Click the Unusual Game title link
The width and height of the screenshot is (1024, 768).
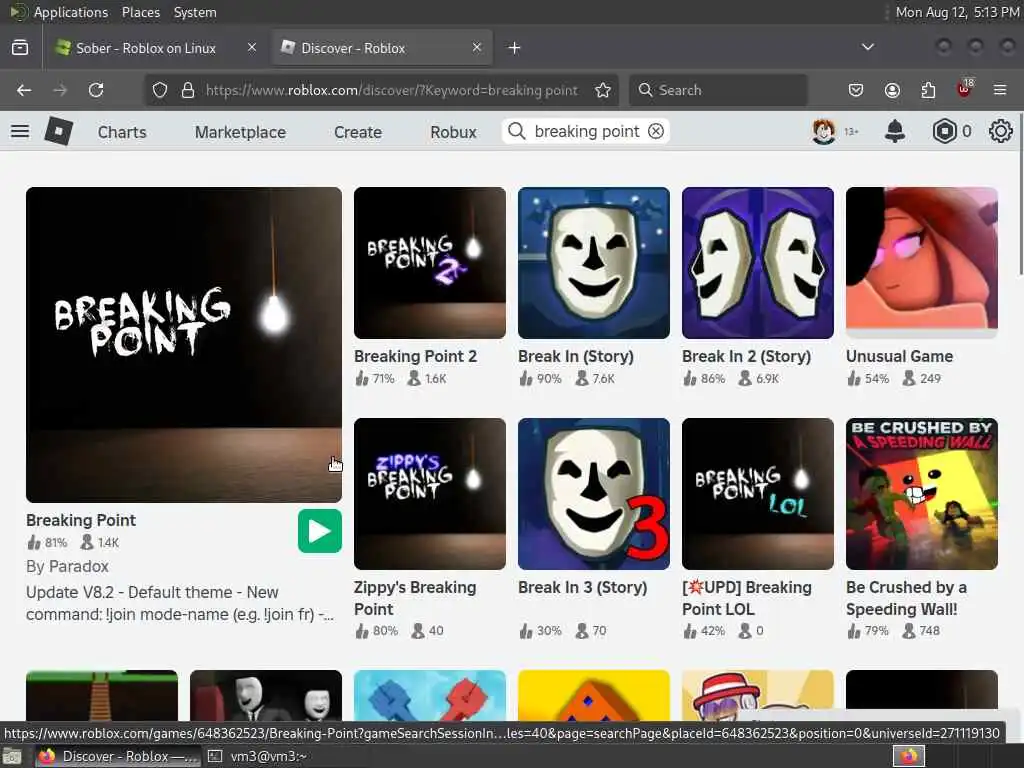[899, 356]
